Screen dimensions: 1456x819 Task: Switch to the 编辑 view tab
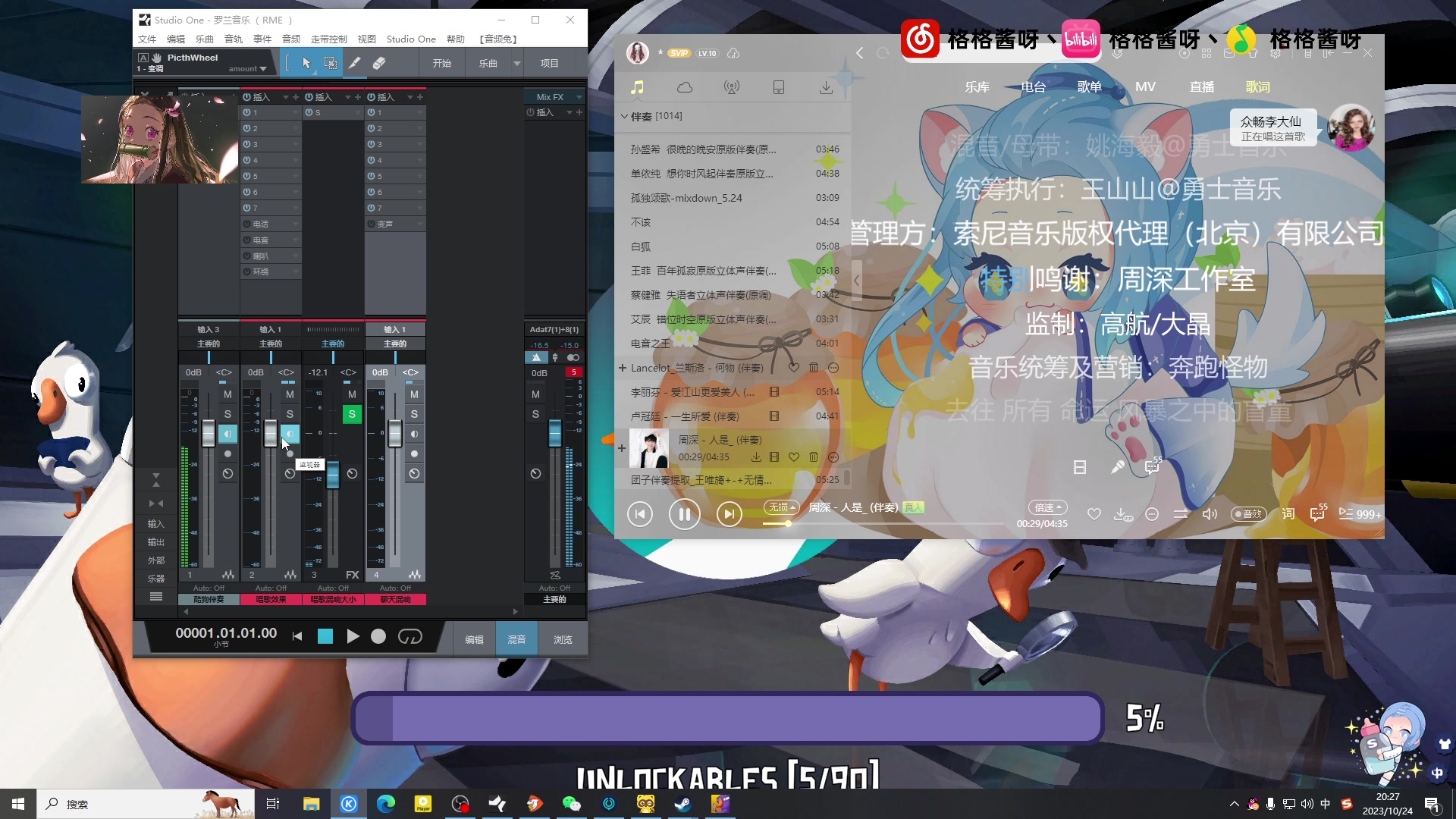click(x=475, y=639)
